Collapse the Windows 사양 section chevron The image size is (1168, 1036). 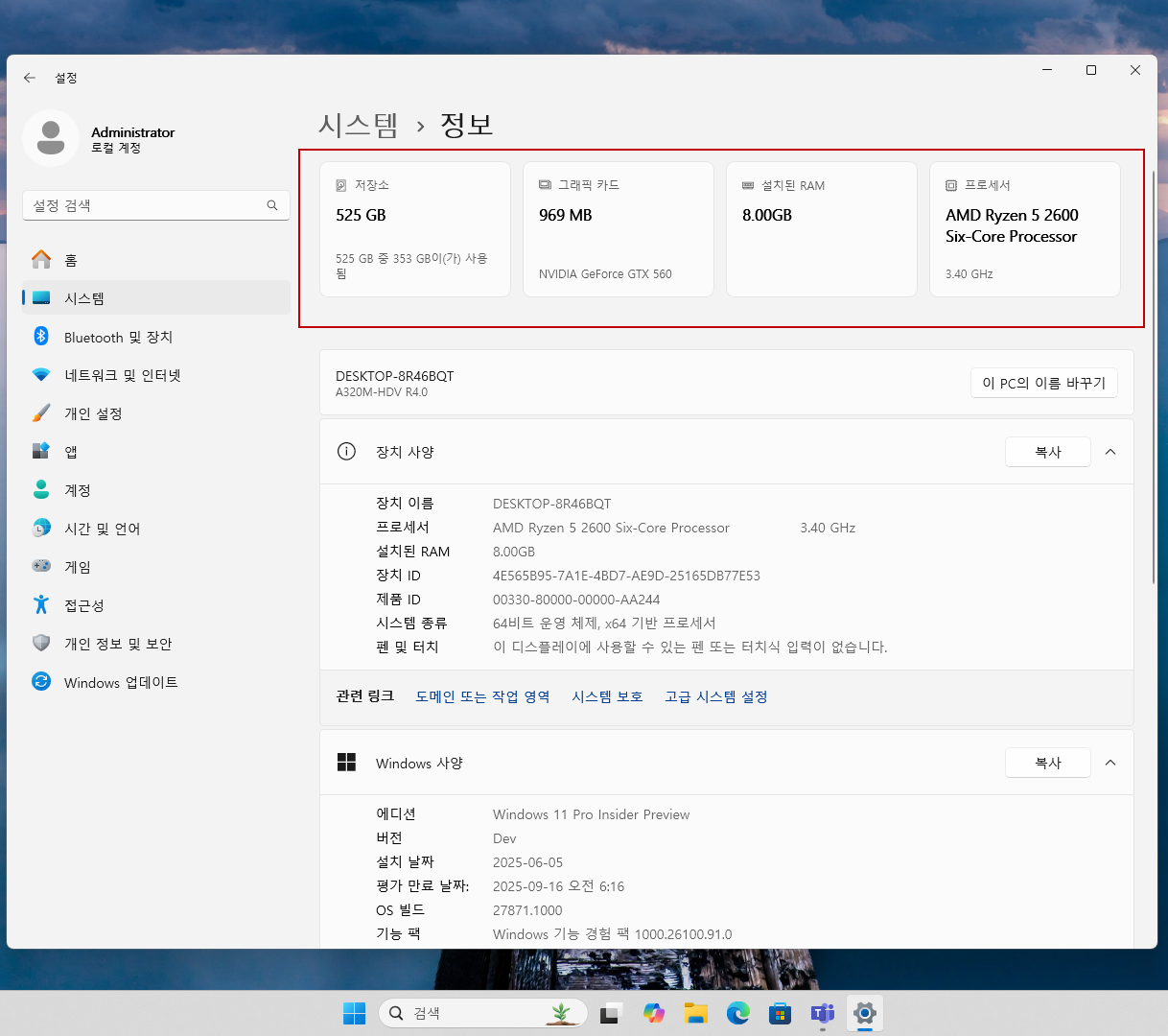click(x=1110, y=763)
